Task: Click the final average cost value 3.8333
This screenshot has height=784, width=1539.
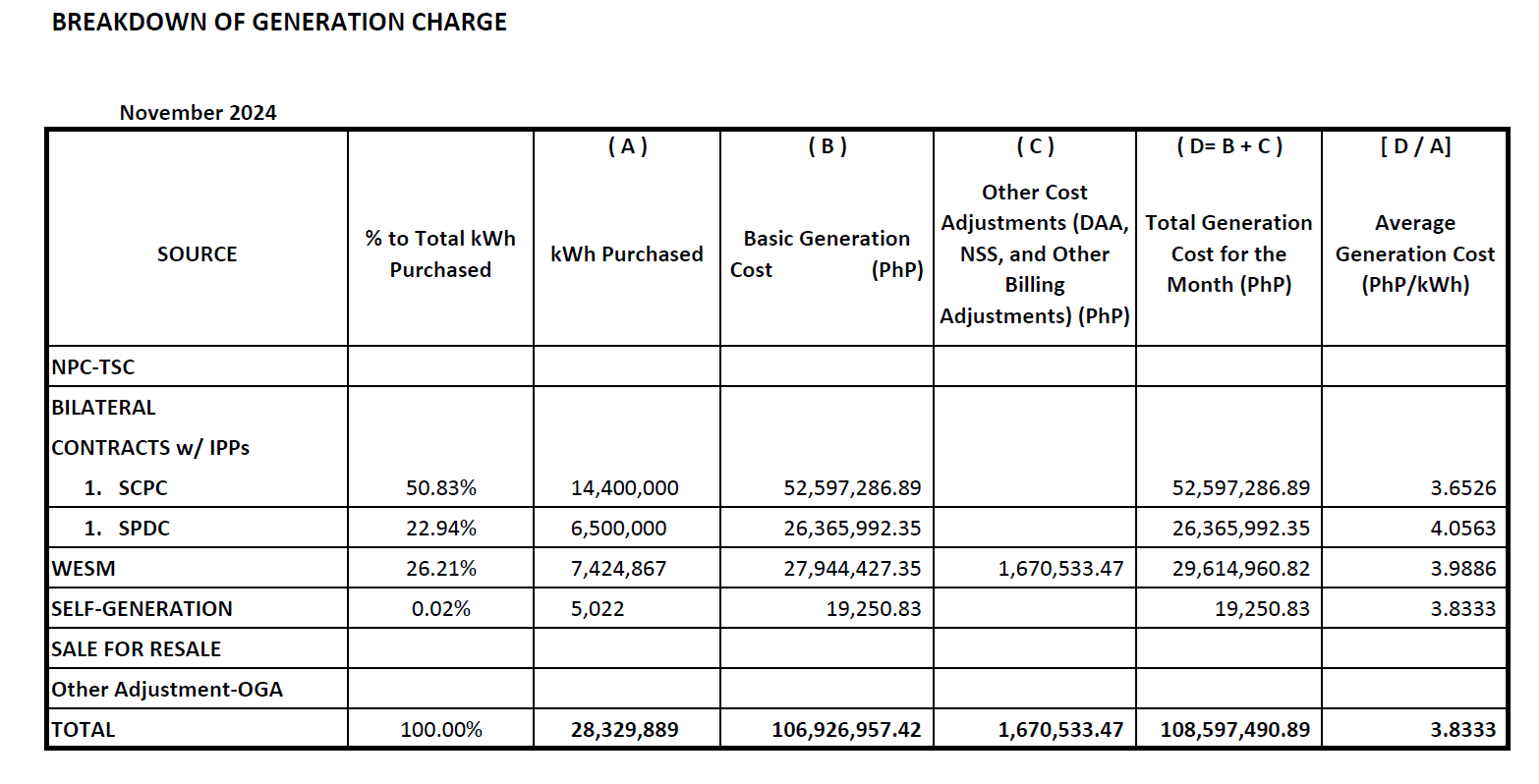Action: [x=1464, y=729]
